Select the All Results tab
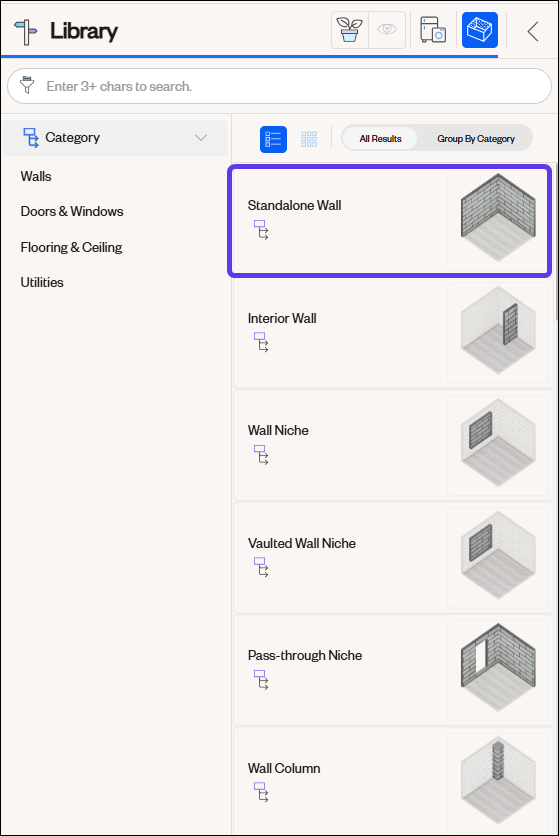The width and height of the screenshot is (559, 836). tap(380, 139)
